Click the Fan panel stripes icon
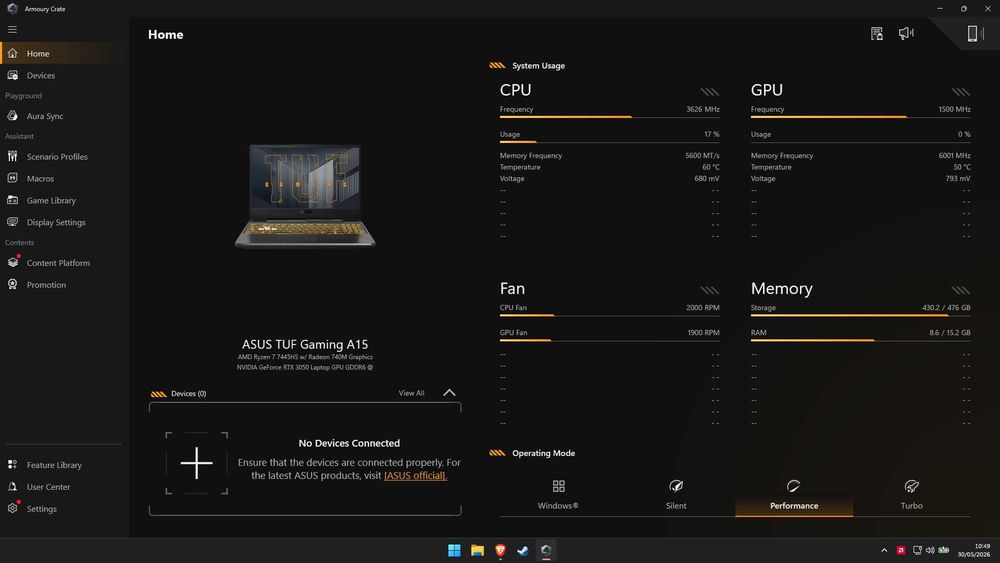The width and height of the screenshot is (1000, 563). 709,291
